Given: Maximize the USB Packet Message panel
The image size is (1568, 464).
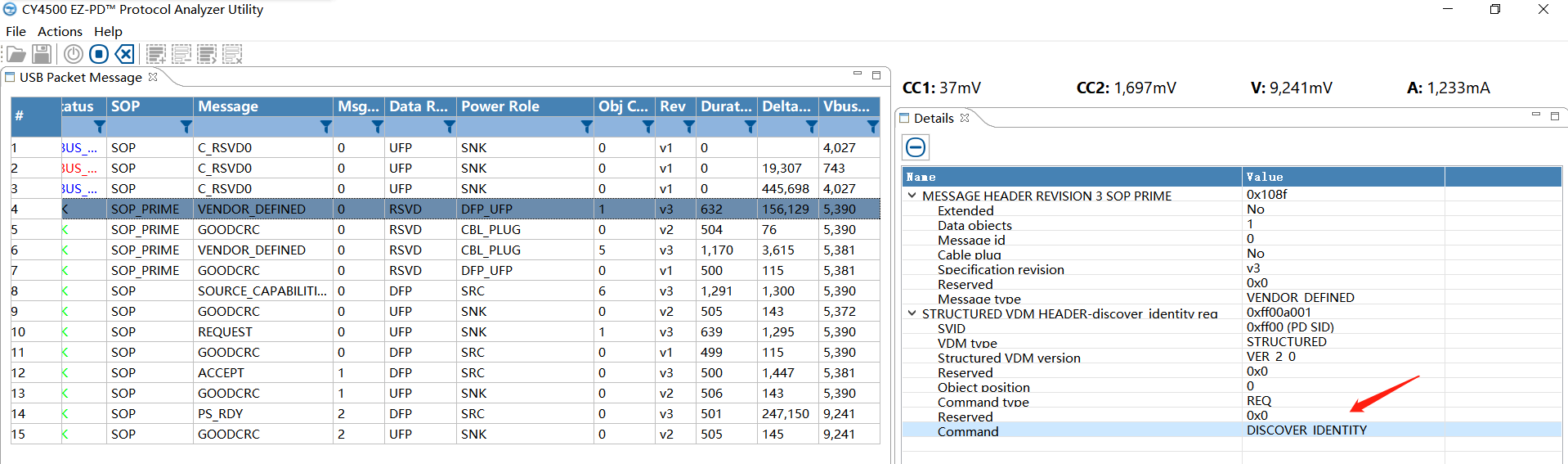Looking at the screenshot, I should point(876,74).
